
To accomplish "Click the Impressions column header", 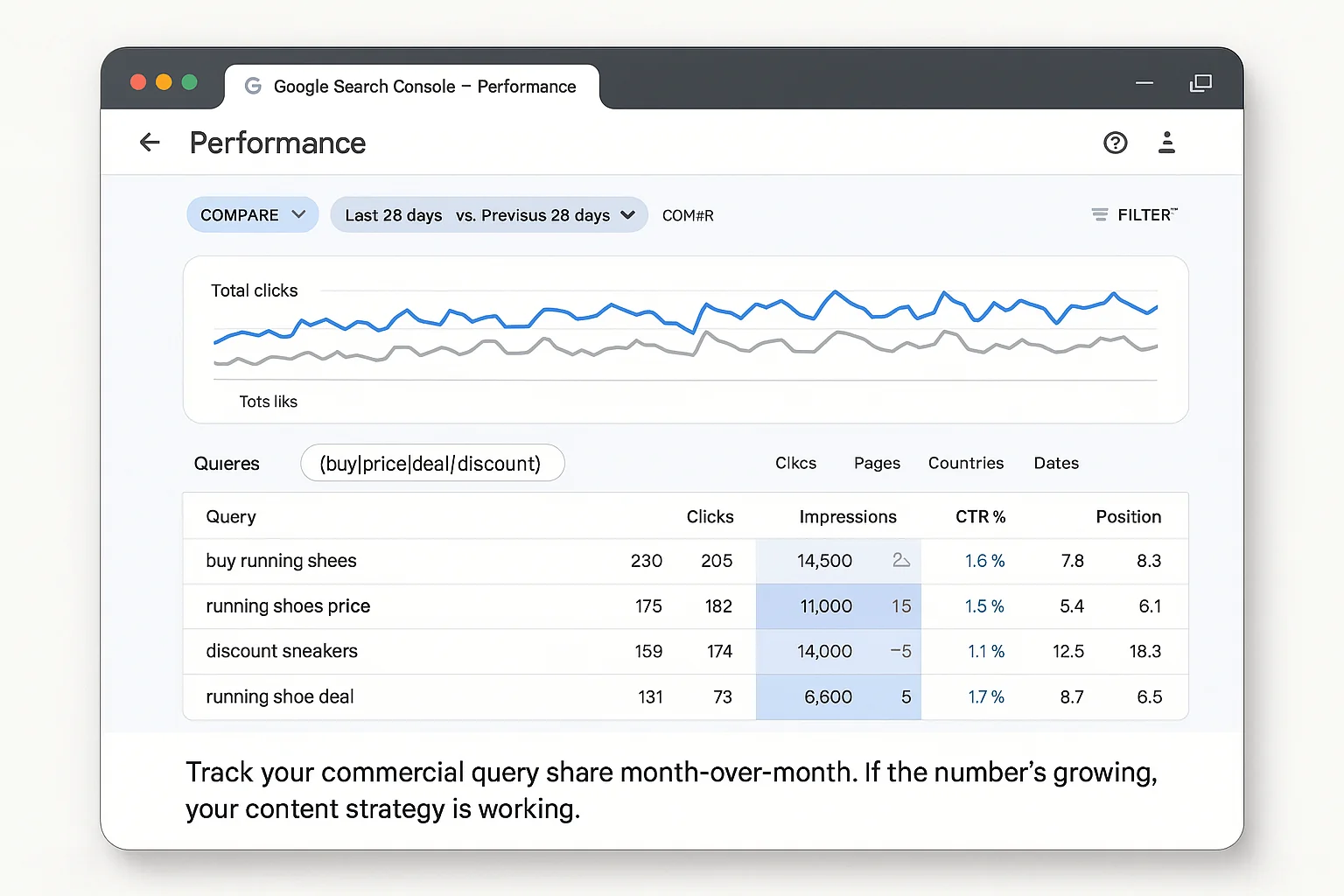I will tap(847, 516).
